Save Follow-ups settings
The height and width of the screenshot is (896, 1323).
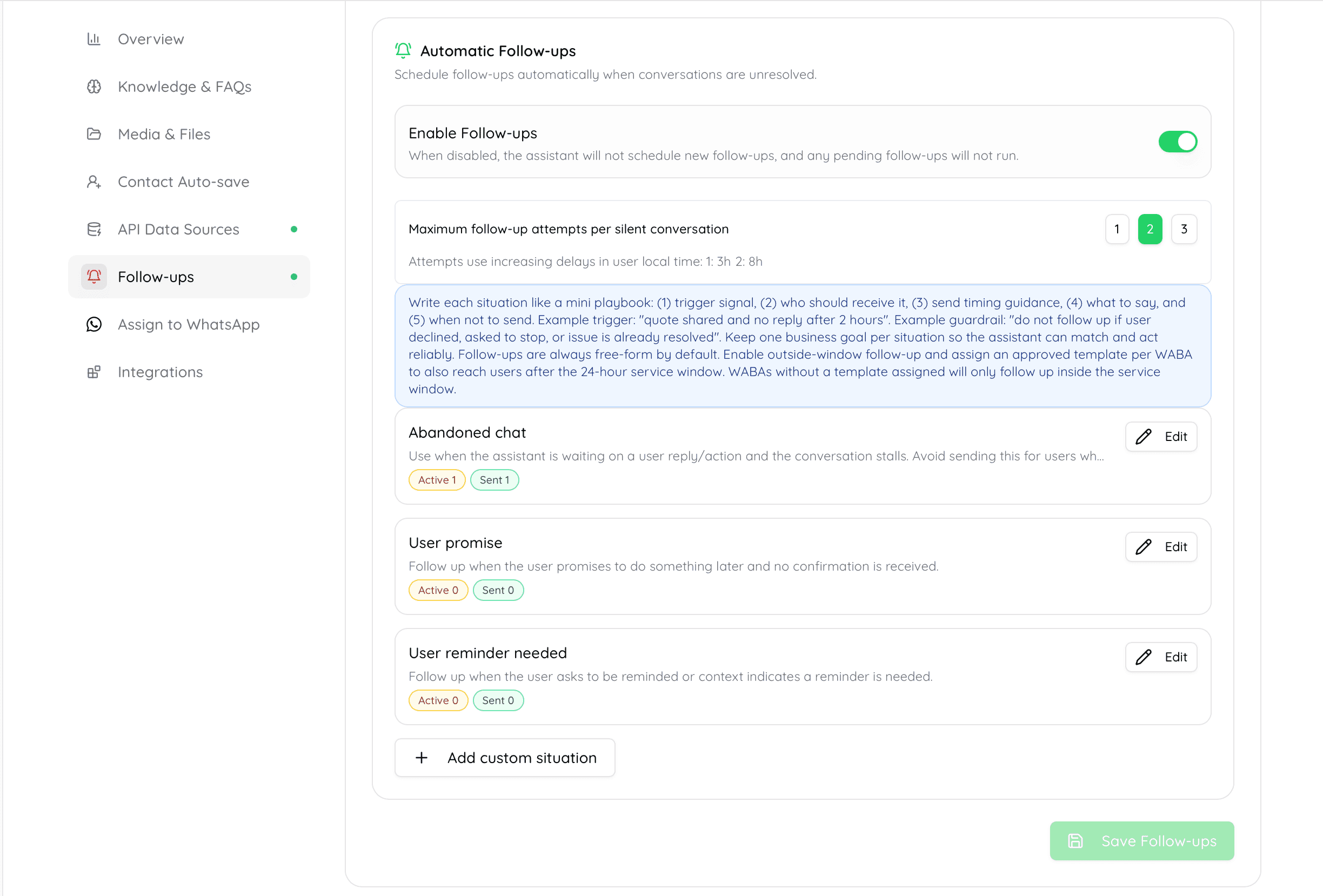coord(1142,841)
